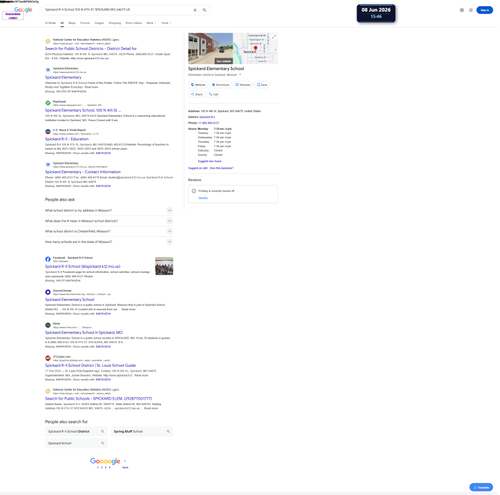Open Details link in the Reviews box

[x=203, y=198]
